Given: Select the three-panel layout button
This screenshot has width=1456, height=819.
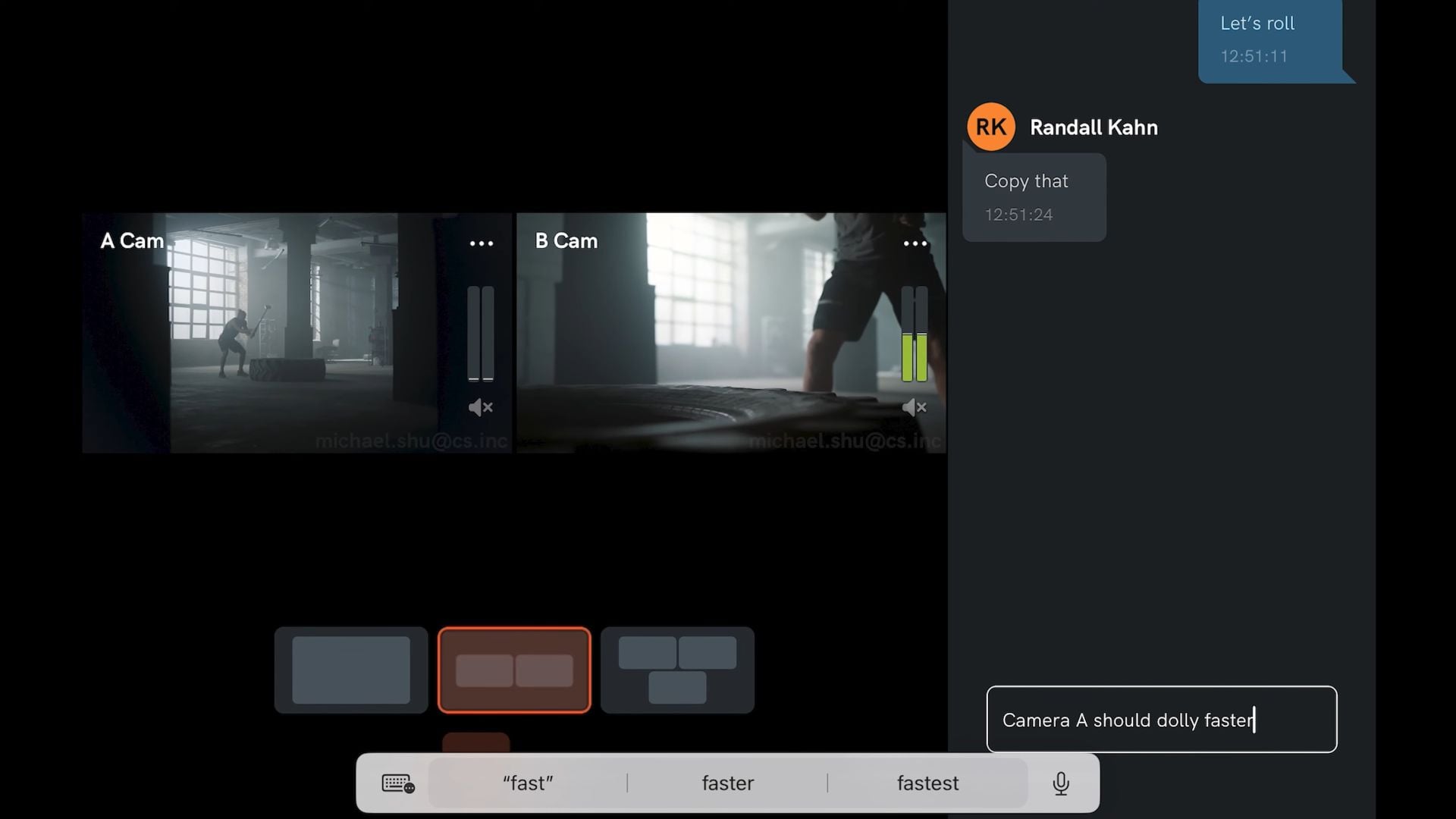Looking at the screenshot, I should point(677,670).
